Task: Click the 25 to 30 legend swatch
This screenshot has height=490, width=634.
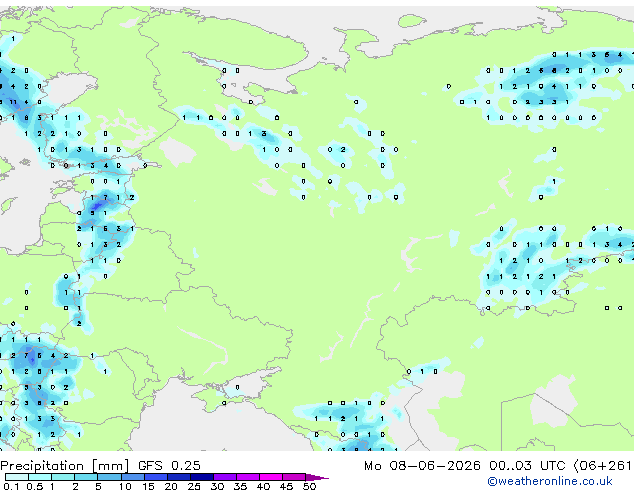Action: (201, 477)
